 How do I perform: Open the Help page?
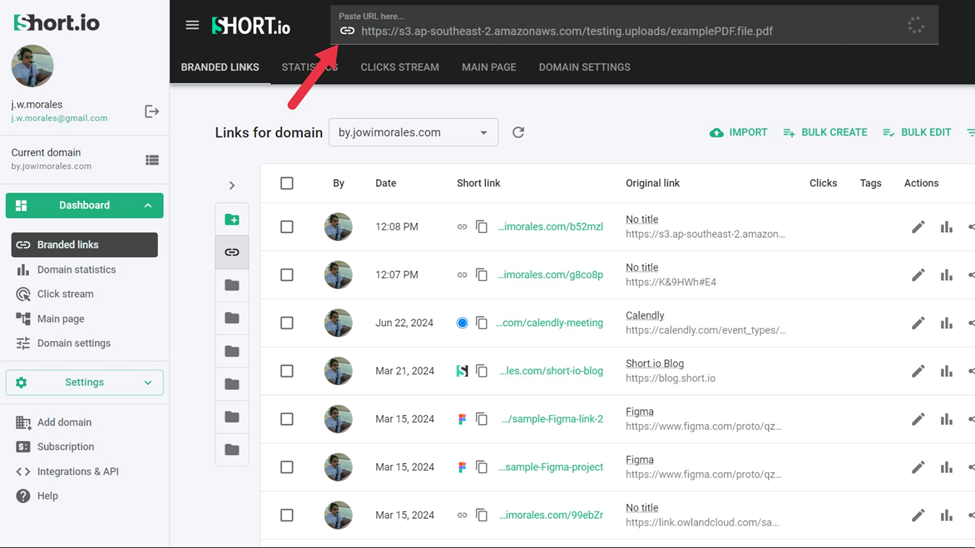(37, 496)
